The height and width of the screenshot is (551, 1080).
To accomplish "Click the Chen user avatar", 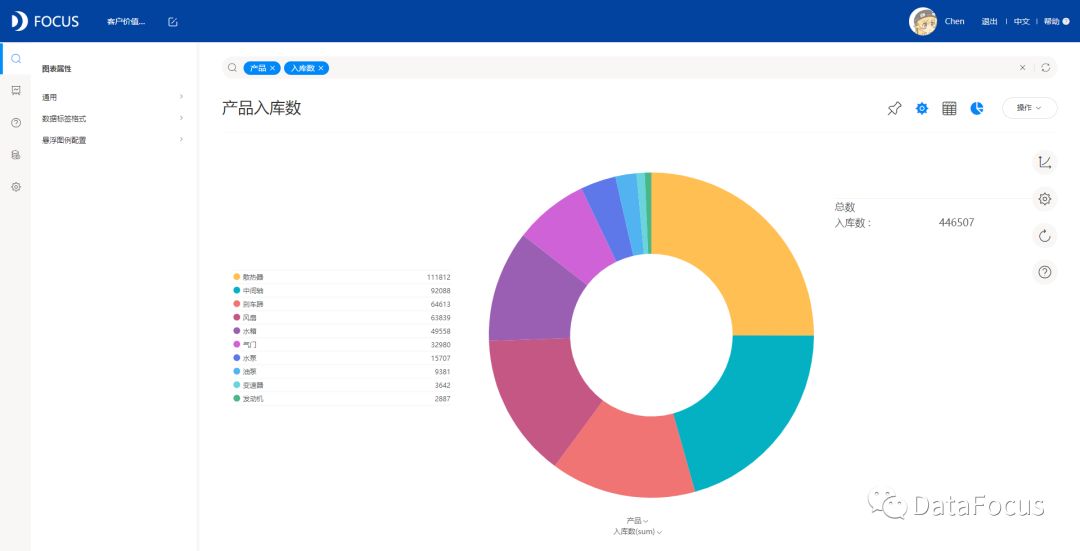I will [x=923, y=21].
